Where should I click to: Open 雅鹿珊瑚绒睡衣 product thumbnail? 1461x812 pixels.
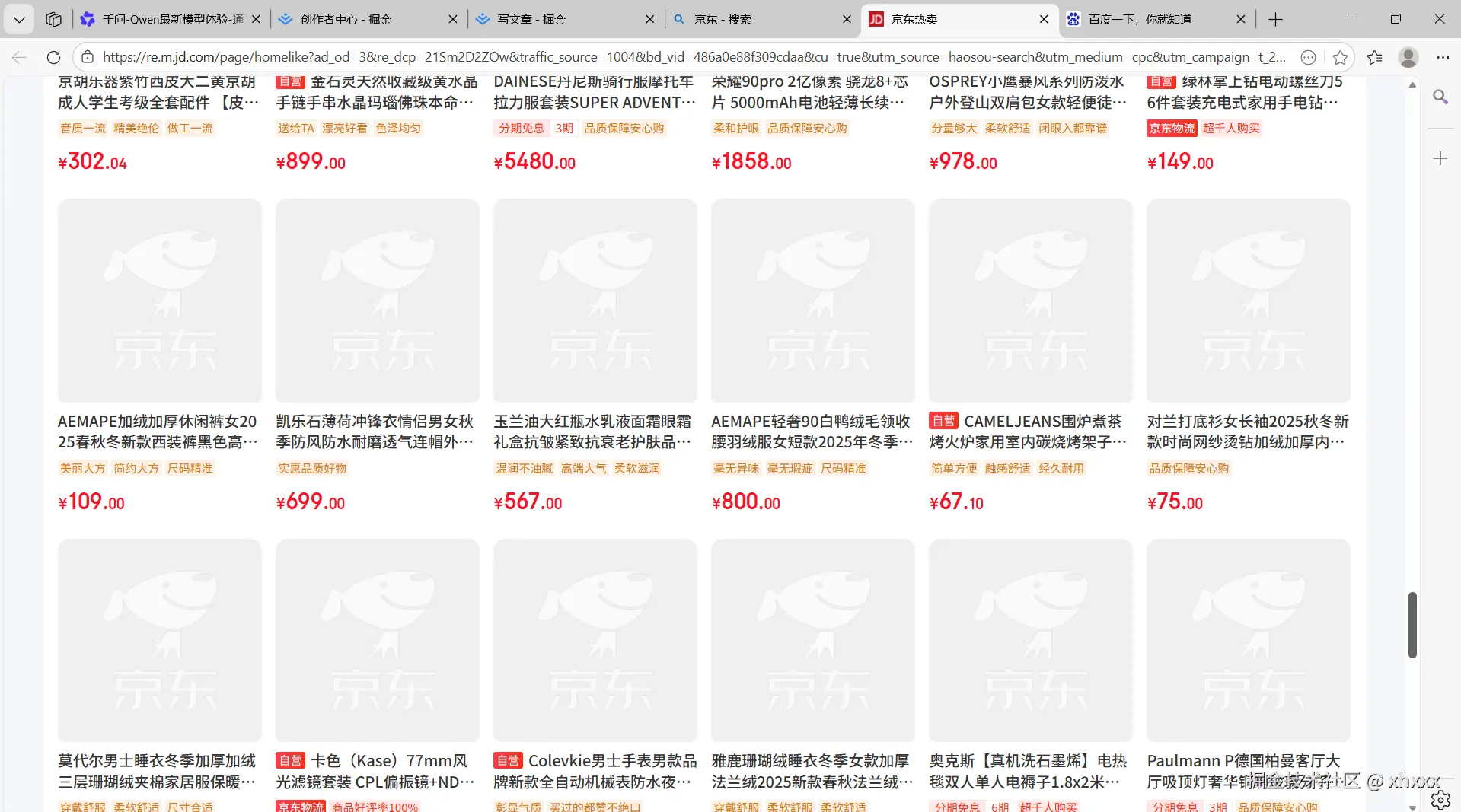point(813,641)
